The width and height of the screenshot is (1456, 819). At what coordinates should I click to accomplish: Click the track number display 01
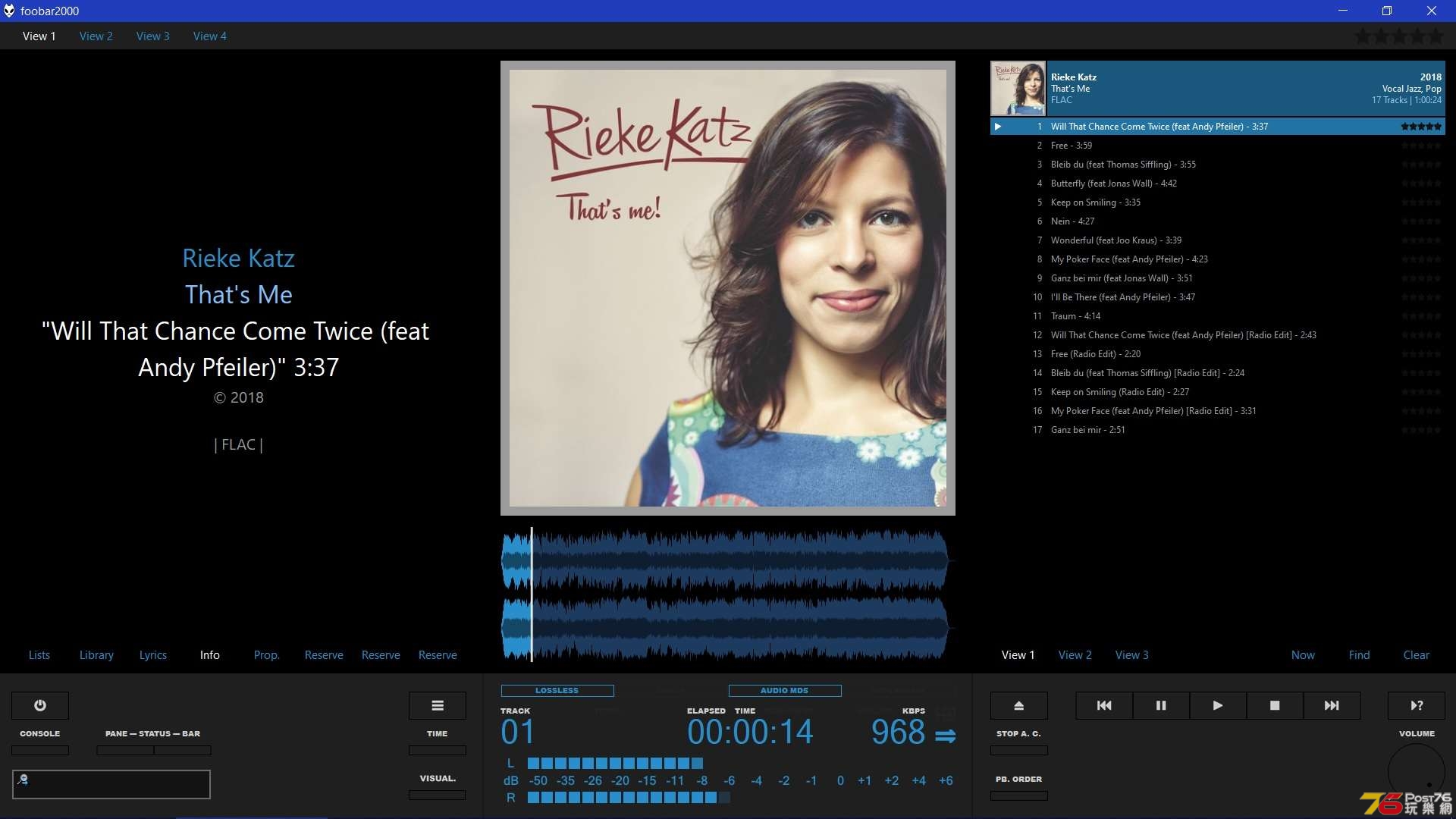pos(518,732)
